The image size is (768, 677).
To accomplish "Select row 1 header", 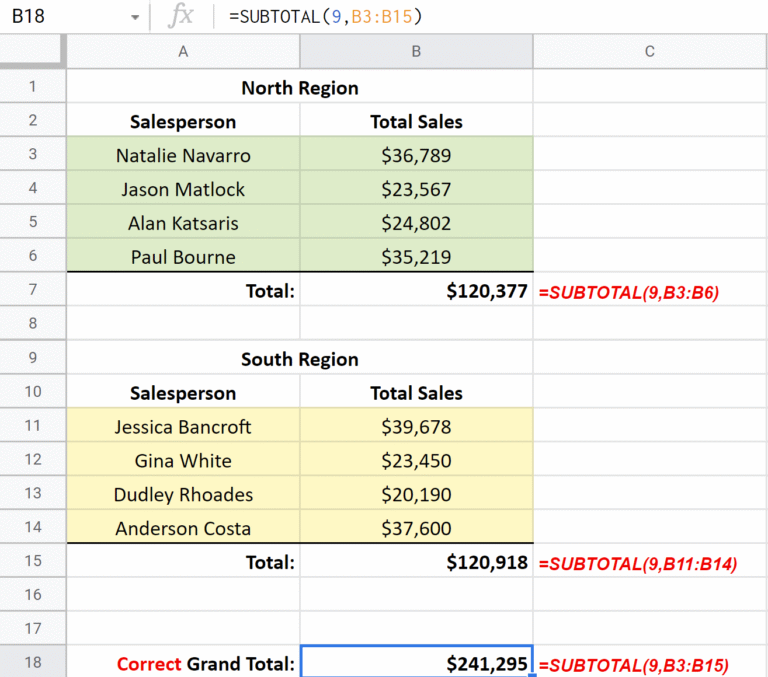I will [32, 86].
